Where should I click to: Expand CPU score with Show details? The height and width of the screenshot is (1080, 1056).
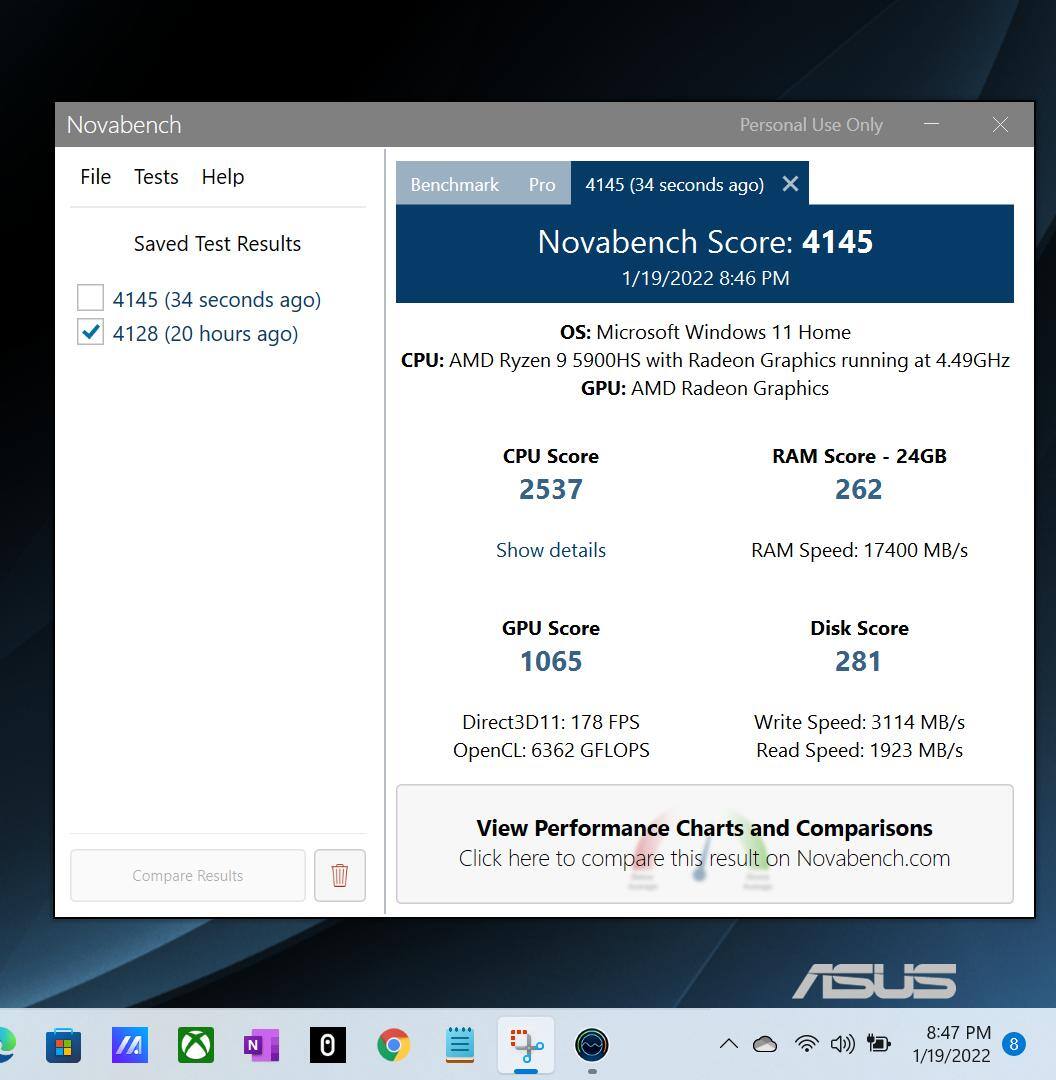point(550,550)
